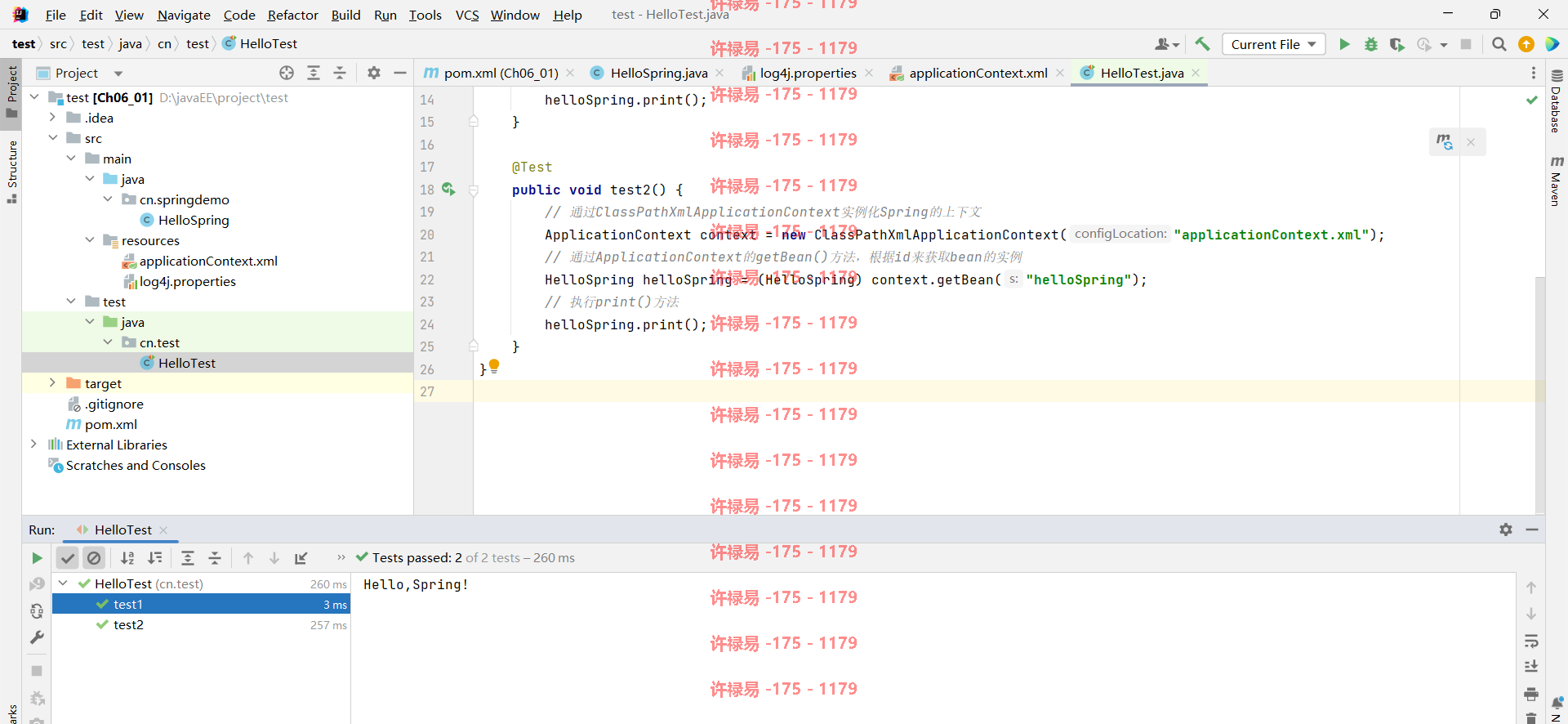Open the editor tabs more options button

[x=1533, y=73]
